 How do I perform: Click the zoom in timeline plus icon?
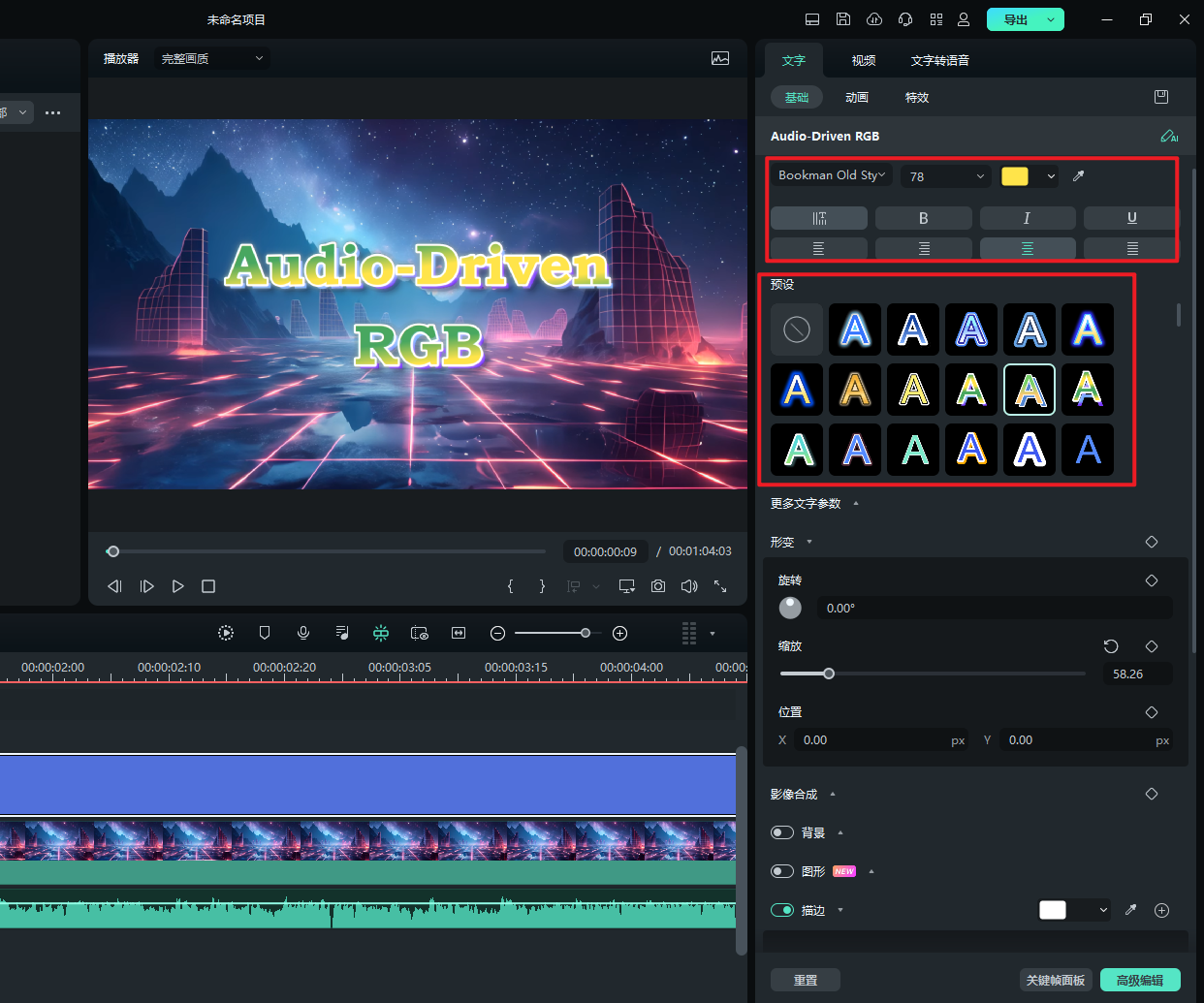click(620, 633)
